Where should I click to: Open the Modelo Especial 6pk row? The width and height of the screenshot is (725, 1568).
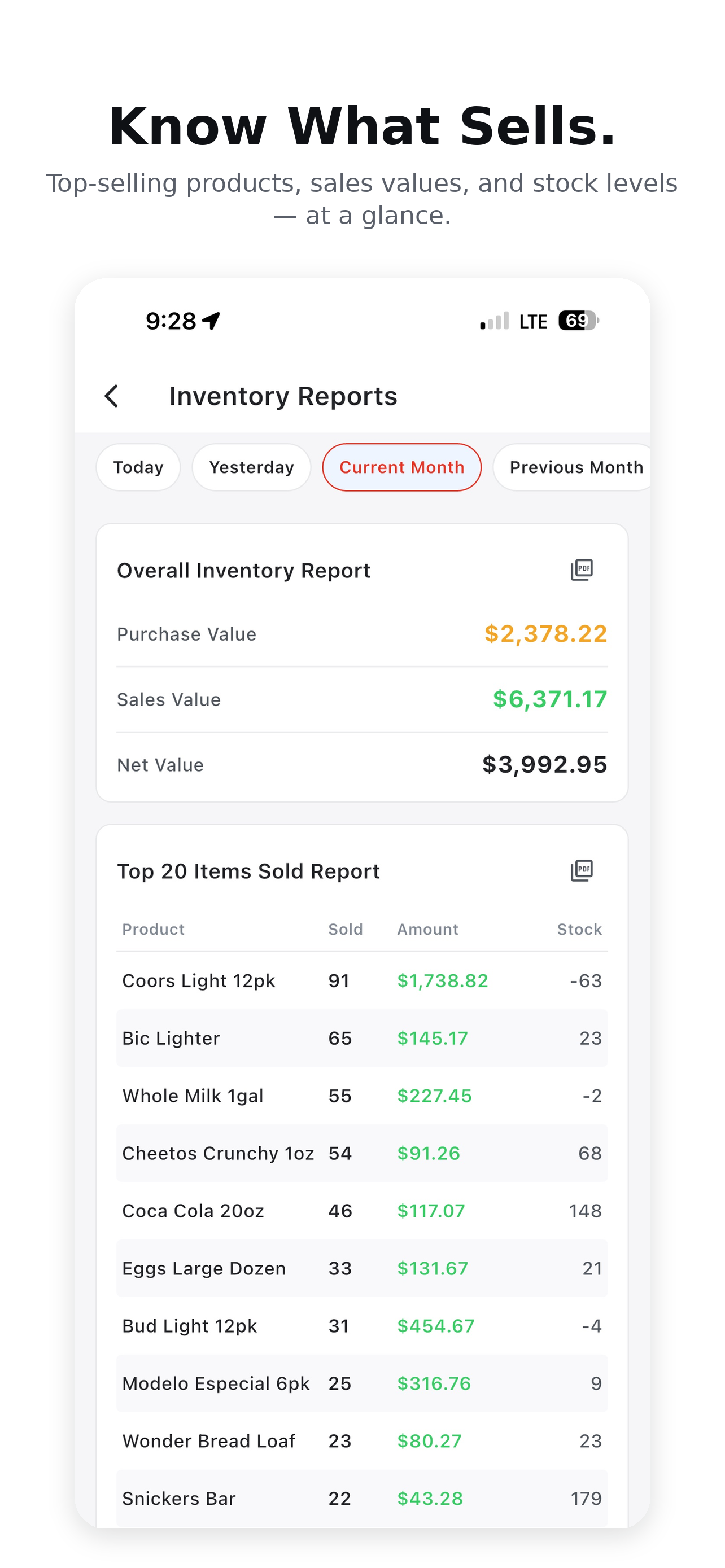362,1383
